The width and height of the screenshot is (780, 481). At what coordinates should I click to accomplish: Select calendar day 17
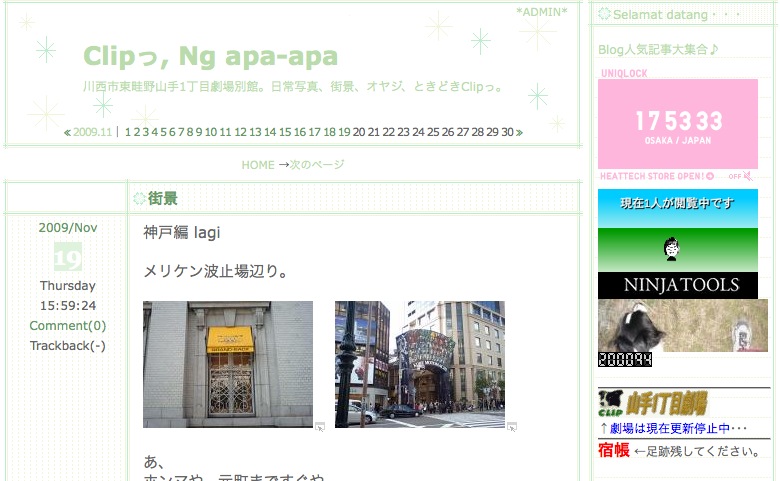pyautogui.click(x=314, y=132)
